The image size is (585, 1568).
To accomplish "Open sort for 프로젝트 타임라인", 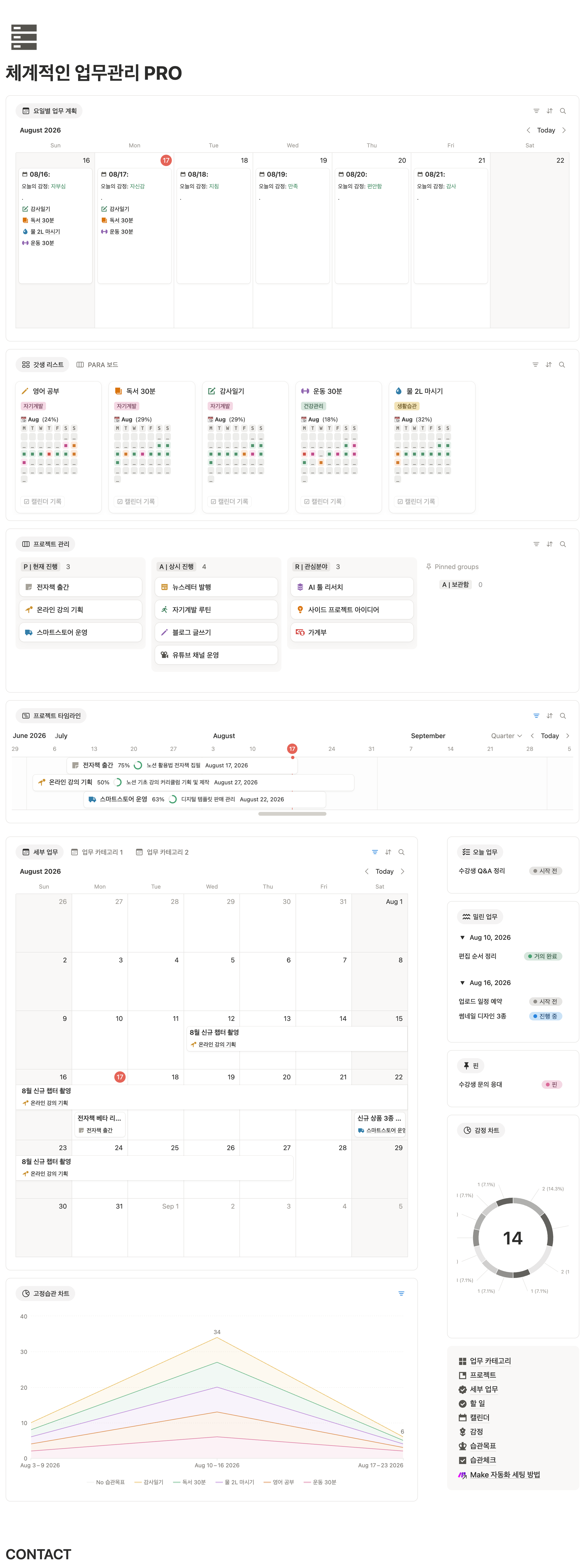I will [x=550, y=716].
